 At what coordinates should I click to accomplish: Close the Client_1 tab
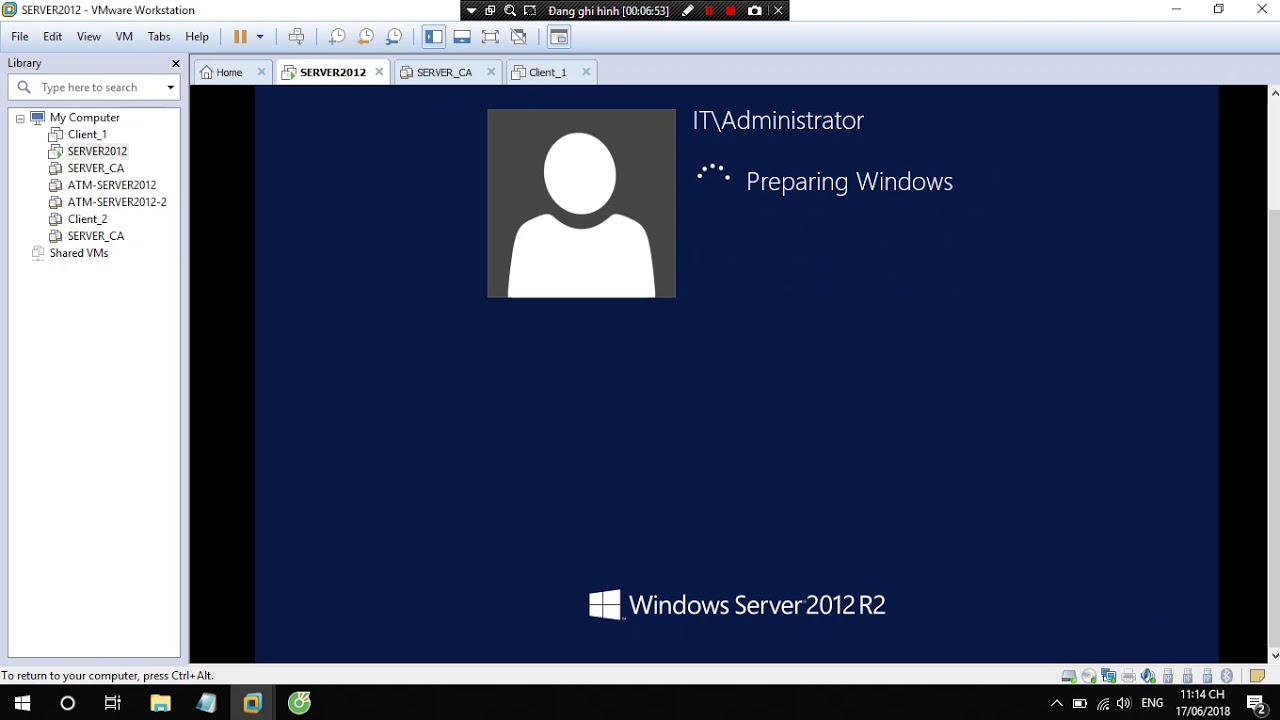586,72
